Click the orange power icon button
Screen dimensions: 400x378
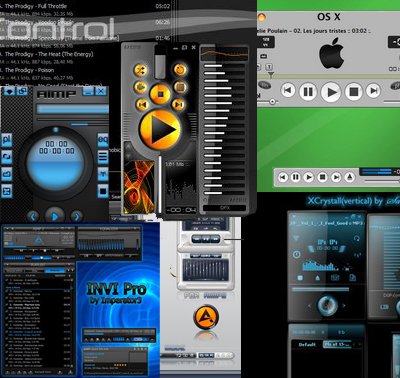pos(180,70)
